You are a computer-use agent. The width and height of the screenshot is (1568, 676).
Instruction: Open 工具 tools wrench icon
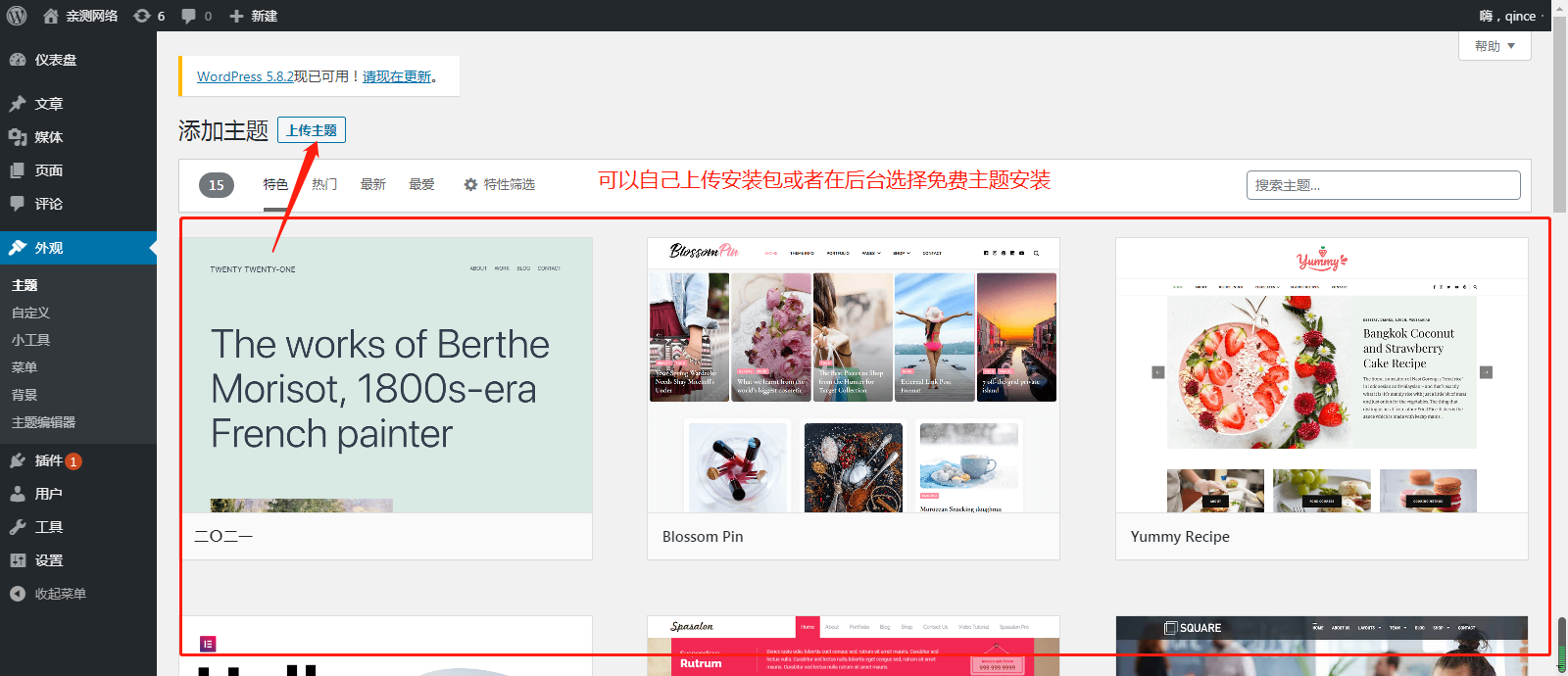(x=18, y=527)
